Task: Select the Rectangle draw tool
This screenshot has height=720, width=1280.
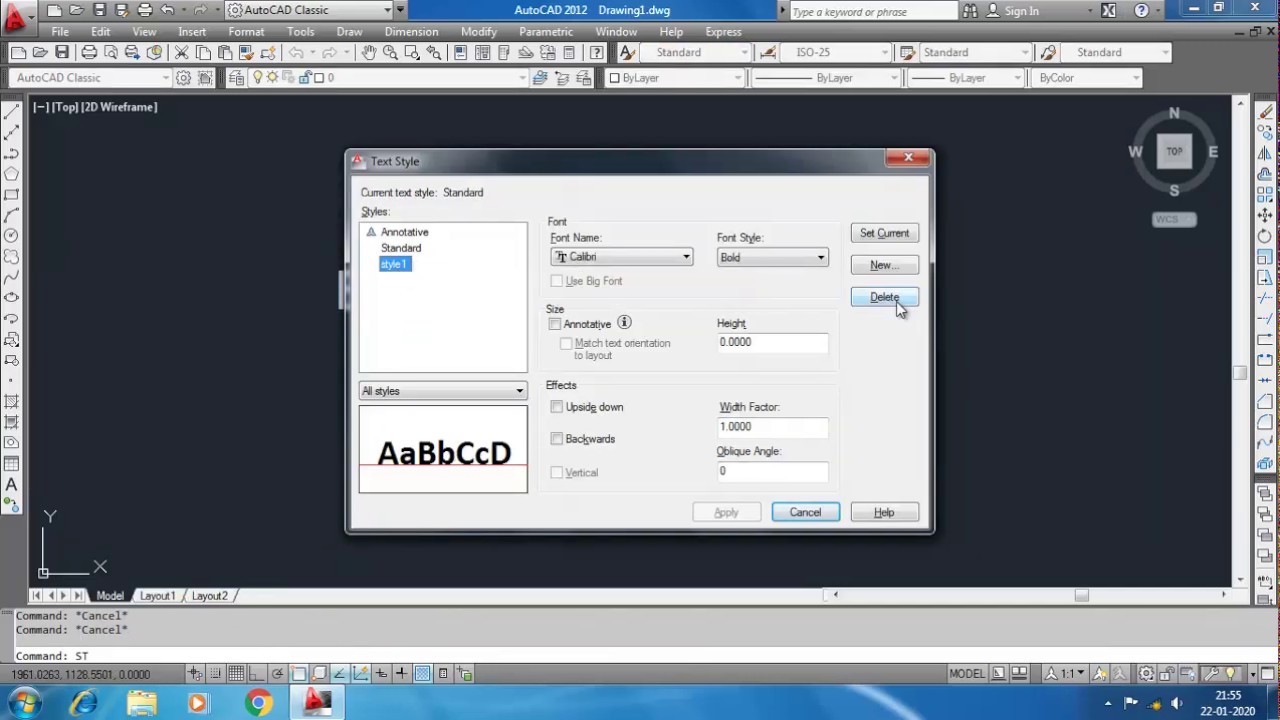Action: click(11, 195)
